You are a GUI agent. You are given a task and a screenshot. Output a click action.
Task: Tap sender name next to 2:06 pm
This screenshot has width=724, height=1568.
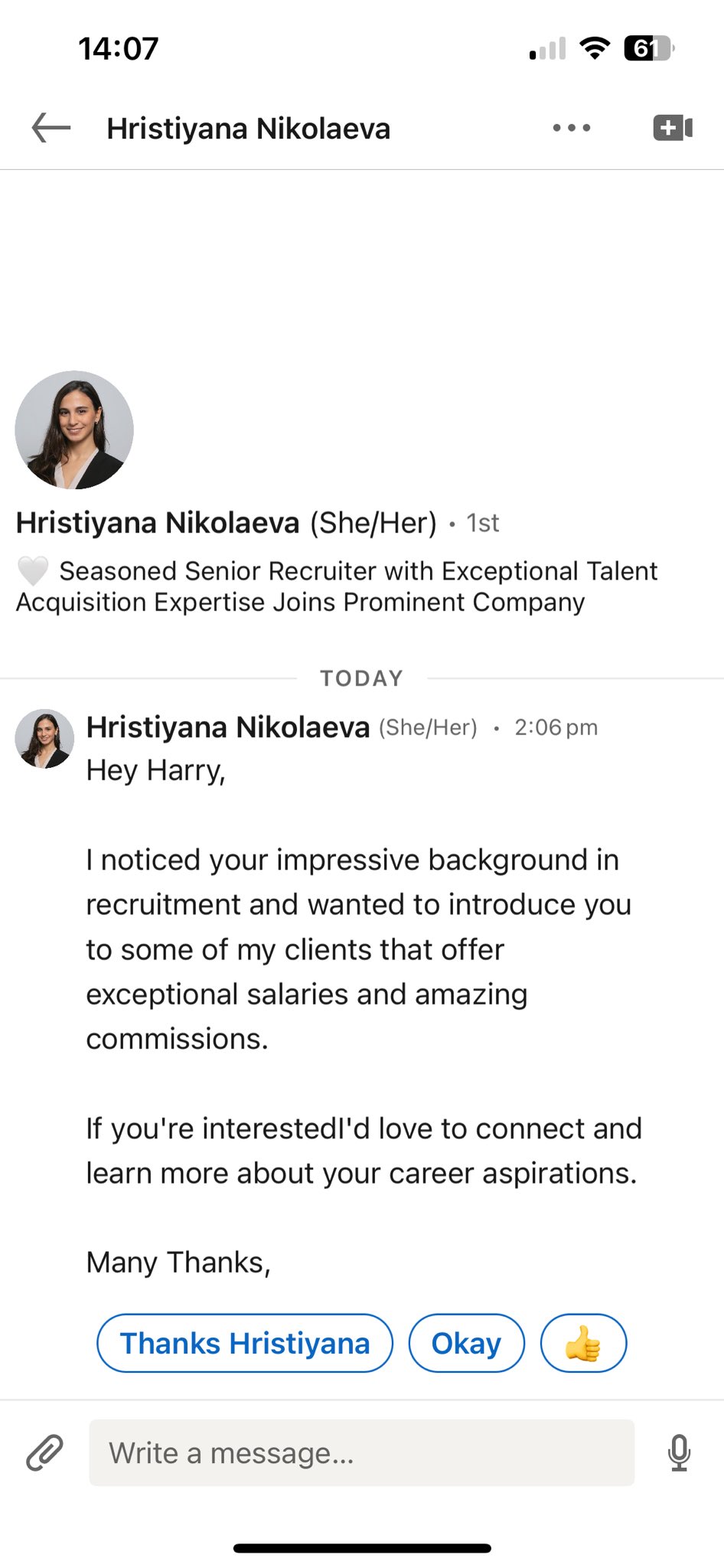(x=227, y=727)
